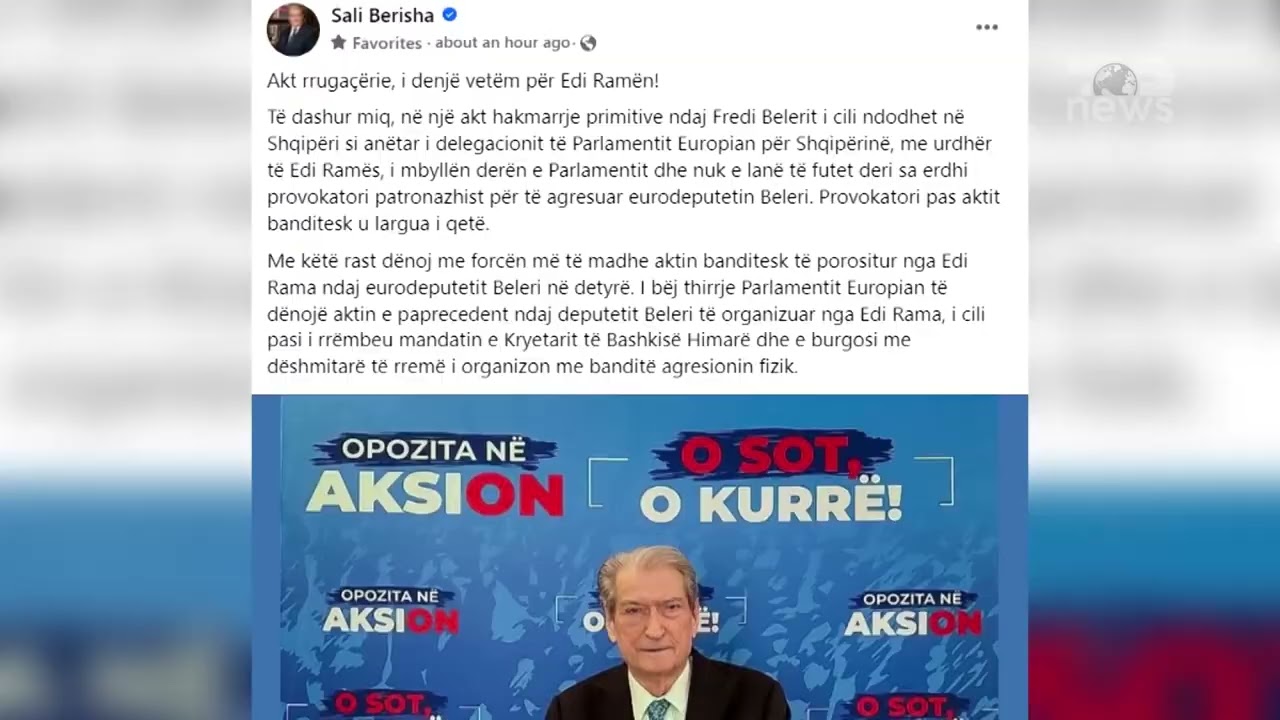This screenshot has width=1280, height=720.
Task: Click the small AKSION logo on the left
Action: click(391, 610)
